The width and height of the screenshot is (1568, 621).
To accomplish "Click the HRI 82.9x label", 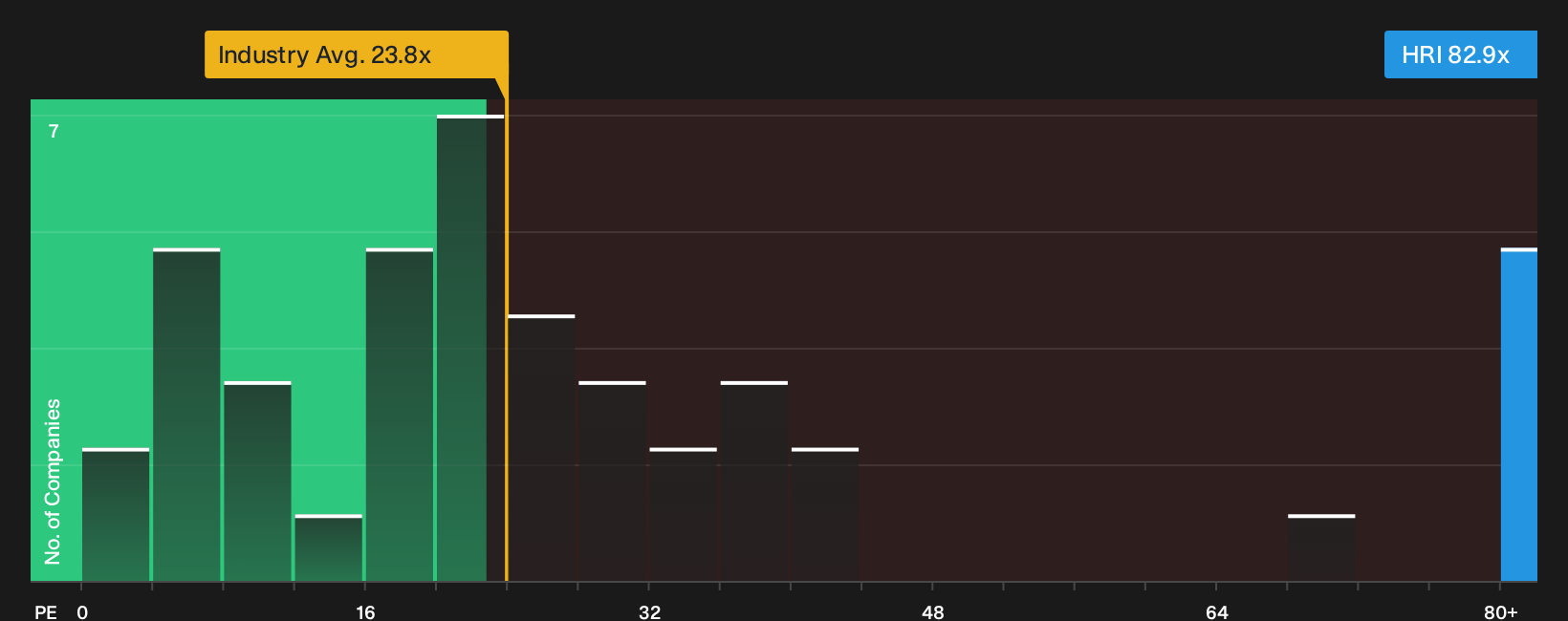I will pos(1460,54).
